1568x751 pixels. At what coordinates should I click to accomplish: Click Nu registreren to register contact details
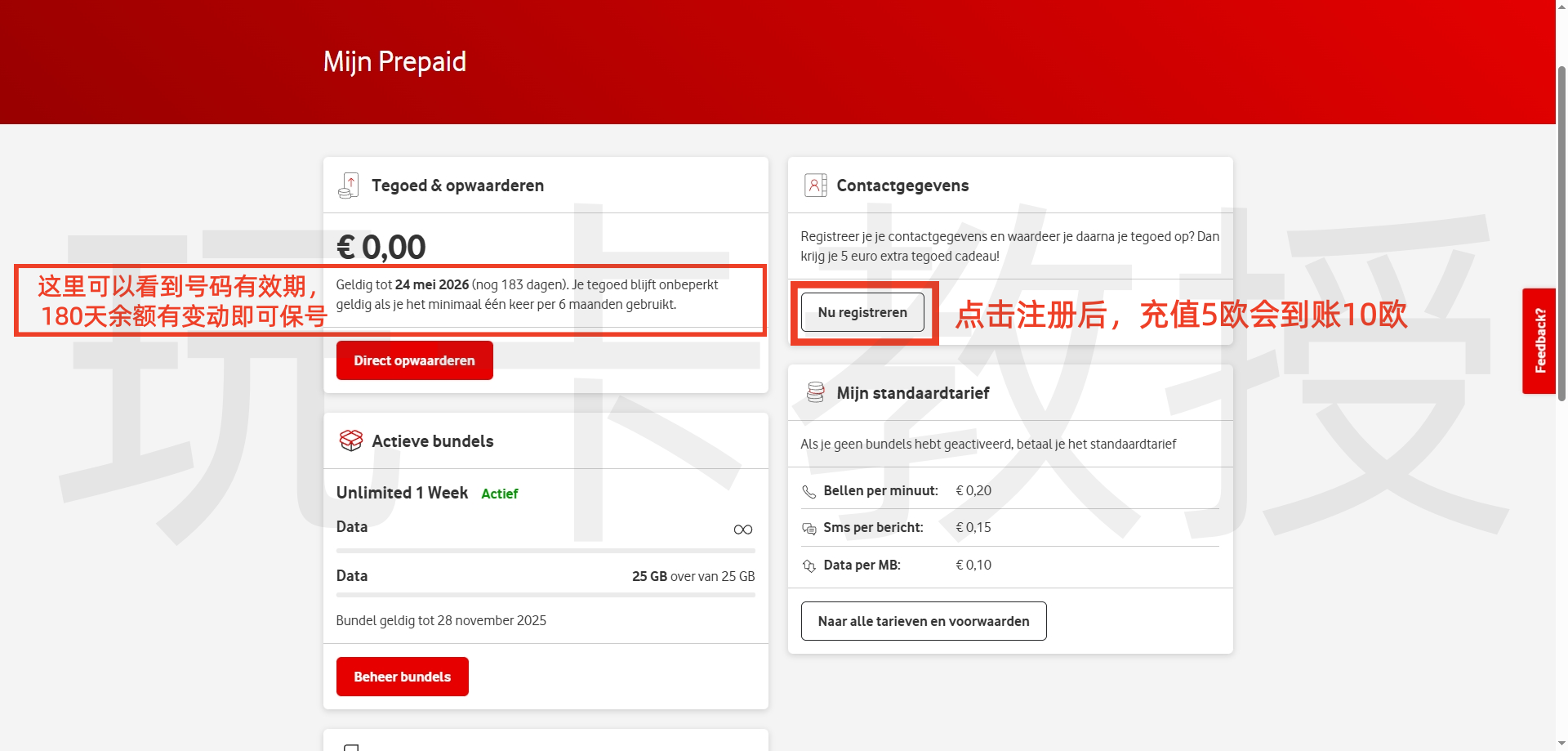[862, 312]
